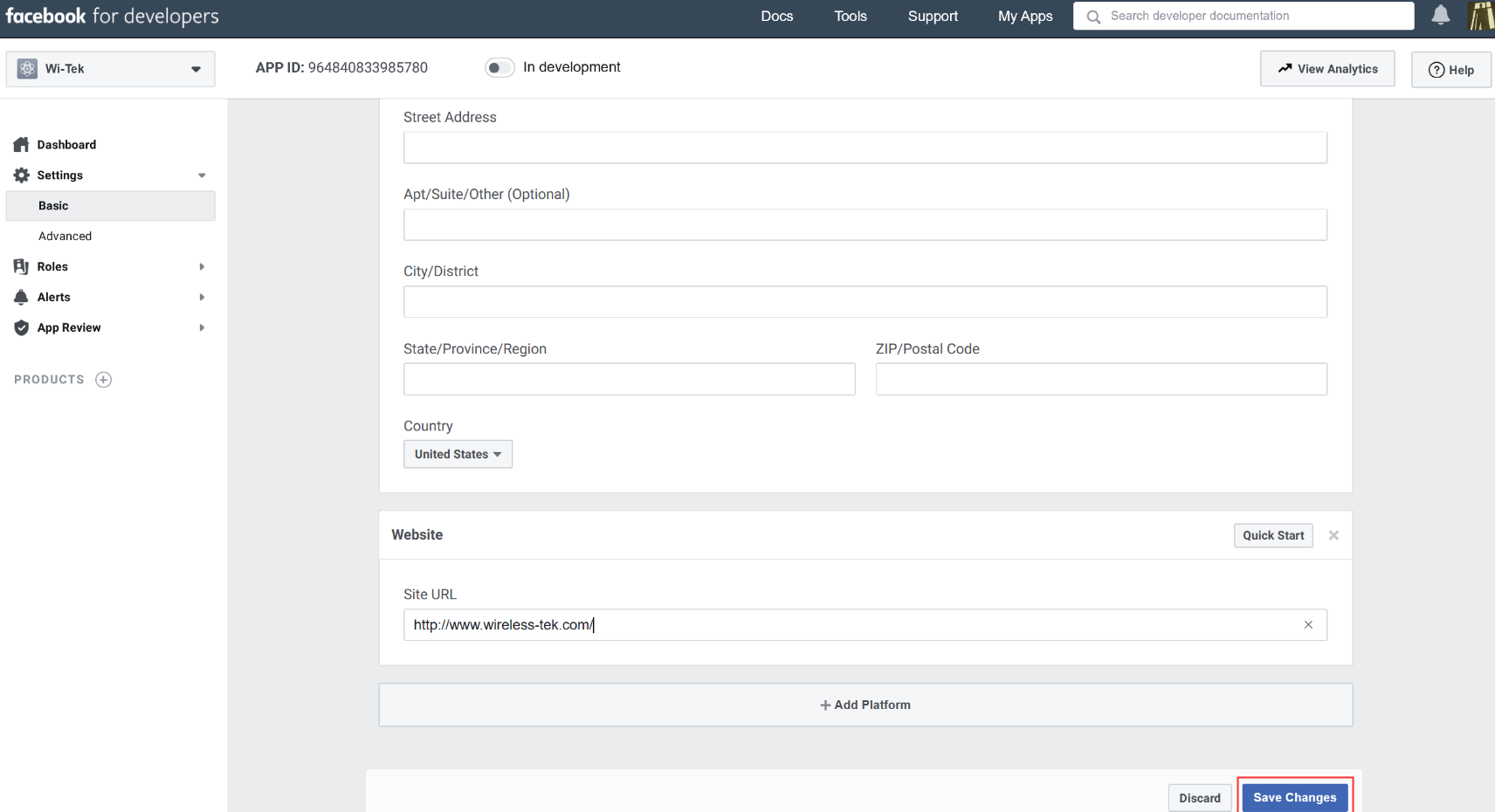Focus the Street Address field
Viewport: 1495px width, 812px height.
point(865,148)
